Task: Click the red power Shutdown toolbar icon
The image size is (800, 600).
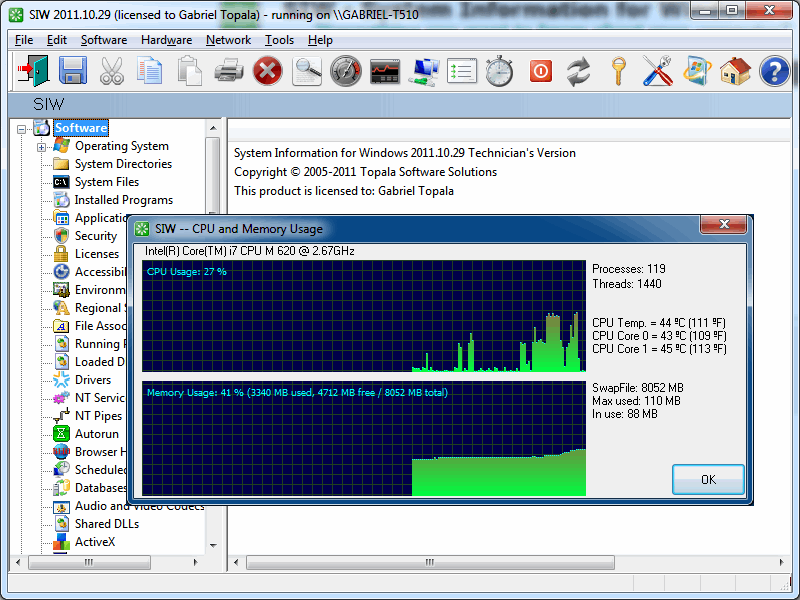Action: 540,71
